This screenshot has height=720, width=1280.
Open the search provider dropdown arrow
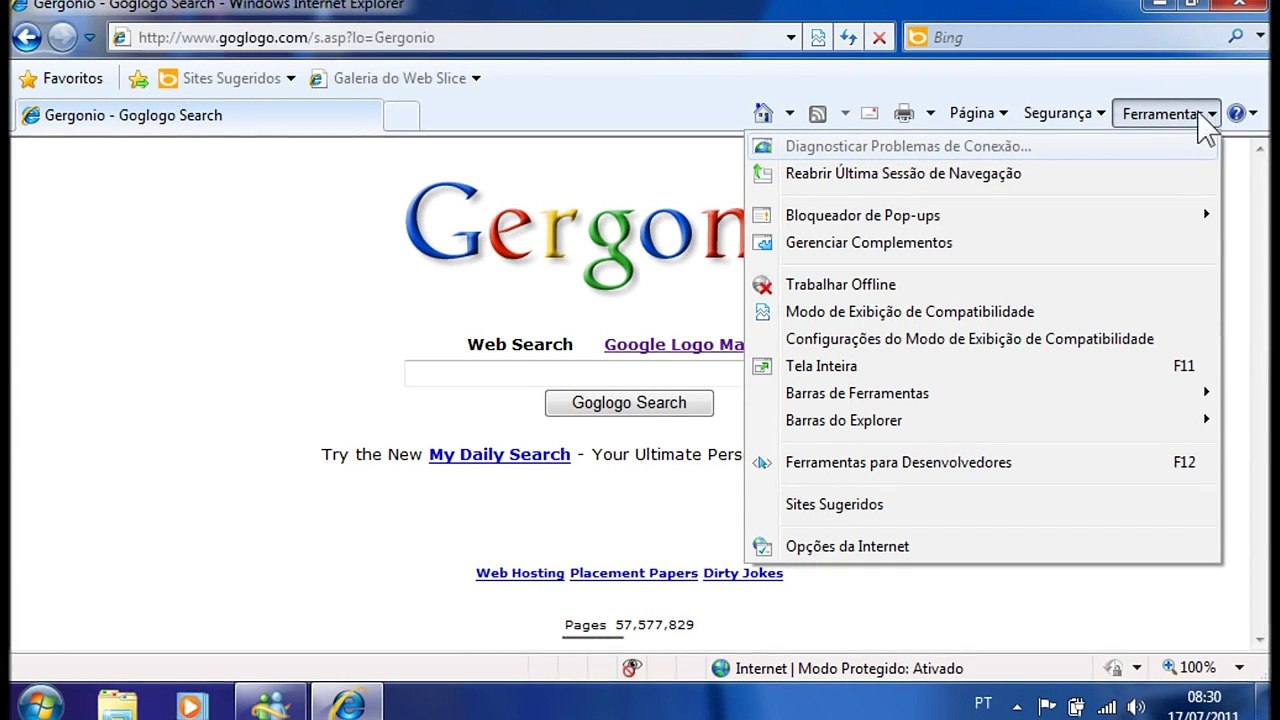(1259, 37)
